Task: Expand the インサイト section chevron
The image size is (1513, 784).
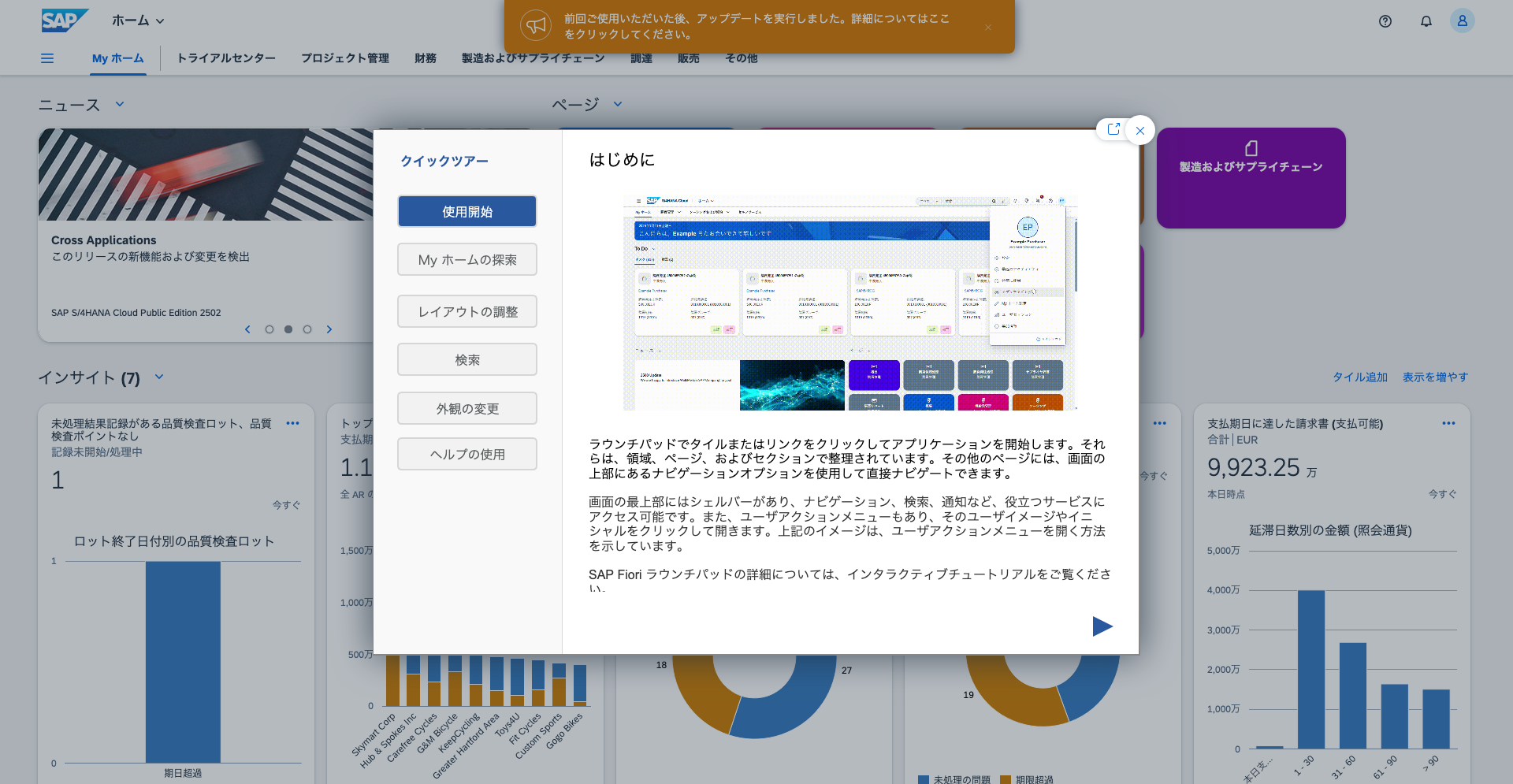Action: (x=159, y=377)
